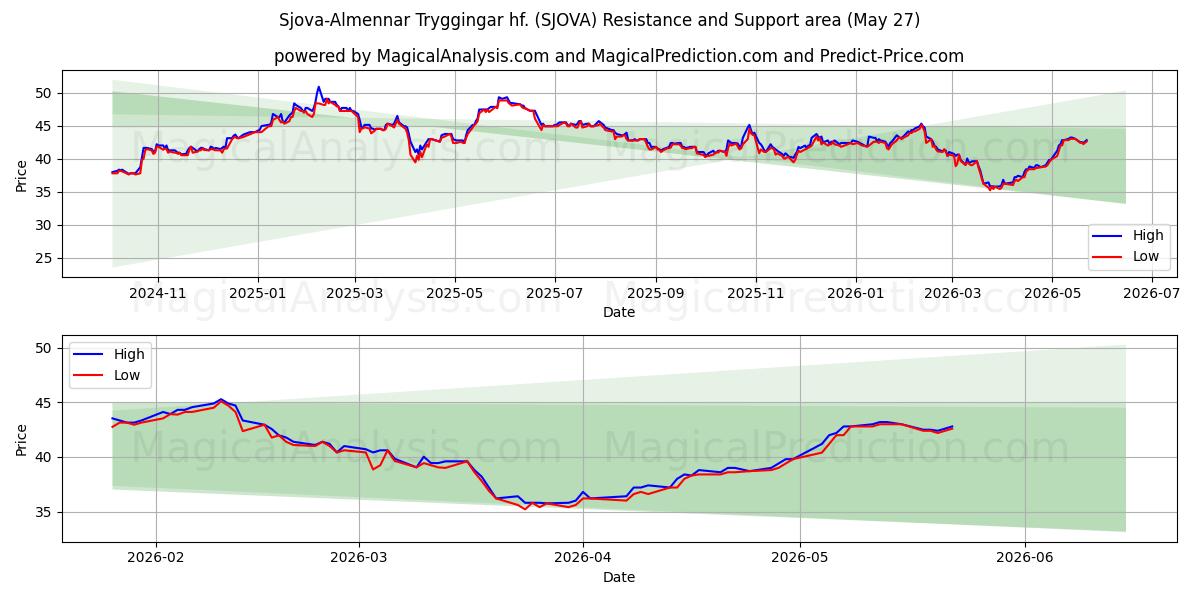This screenshot has width=1200, height=600.
Task: Select the '2025-01' date tick label
Action: tap(258, 295)
